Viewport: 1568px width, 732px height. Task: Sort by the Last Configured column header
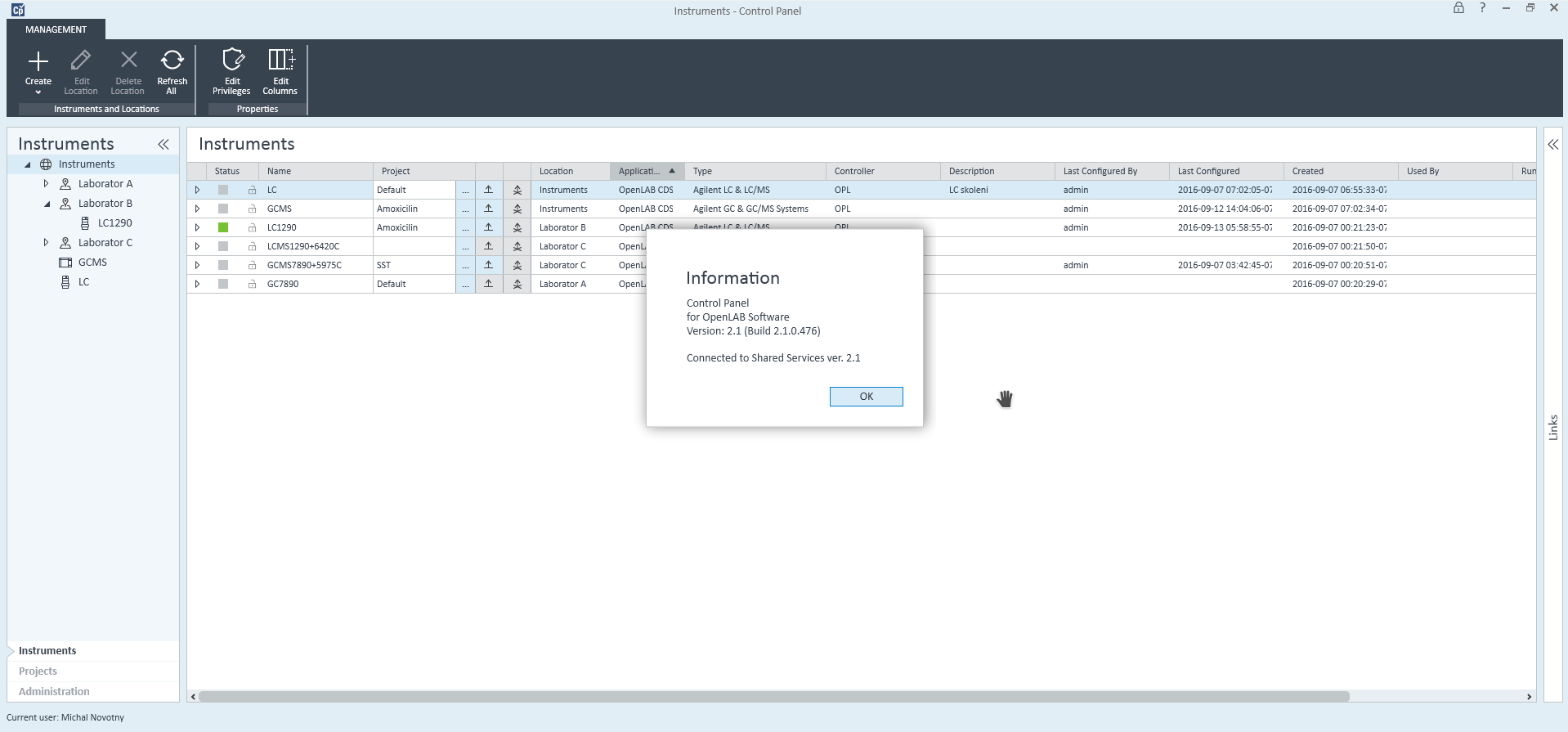[1225, 171]
